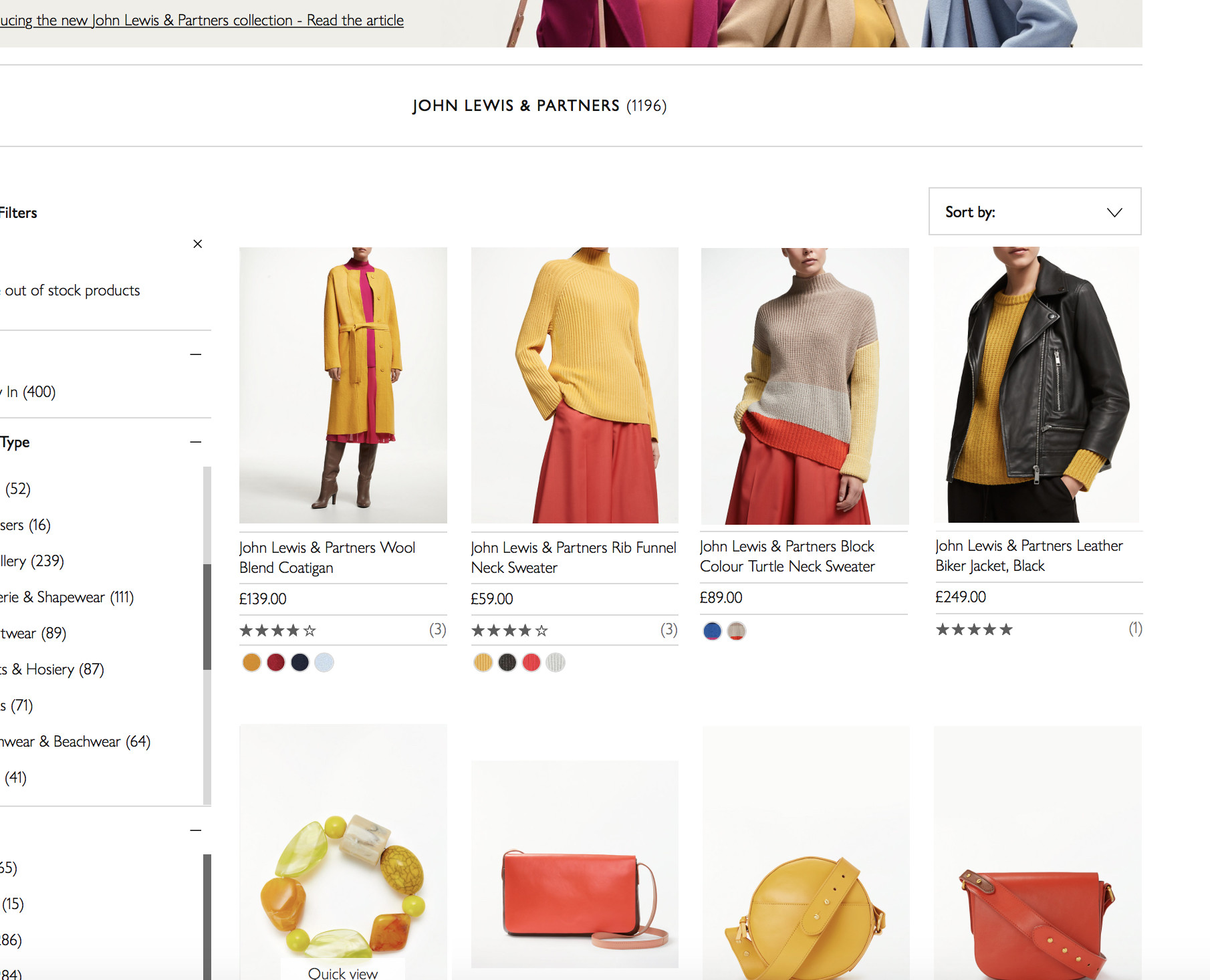This screenshot has width=1210, height=980.
Task: Filter type by (52) option
Action: (x=15, y=489)
